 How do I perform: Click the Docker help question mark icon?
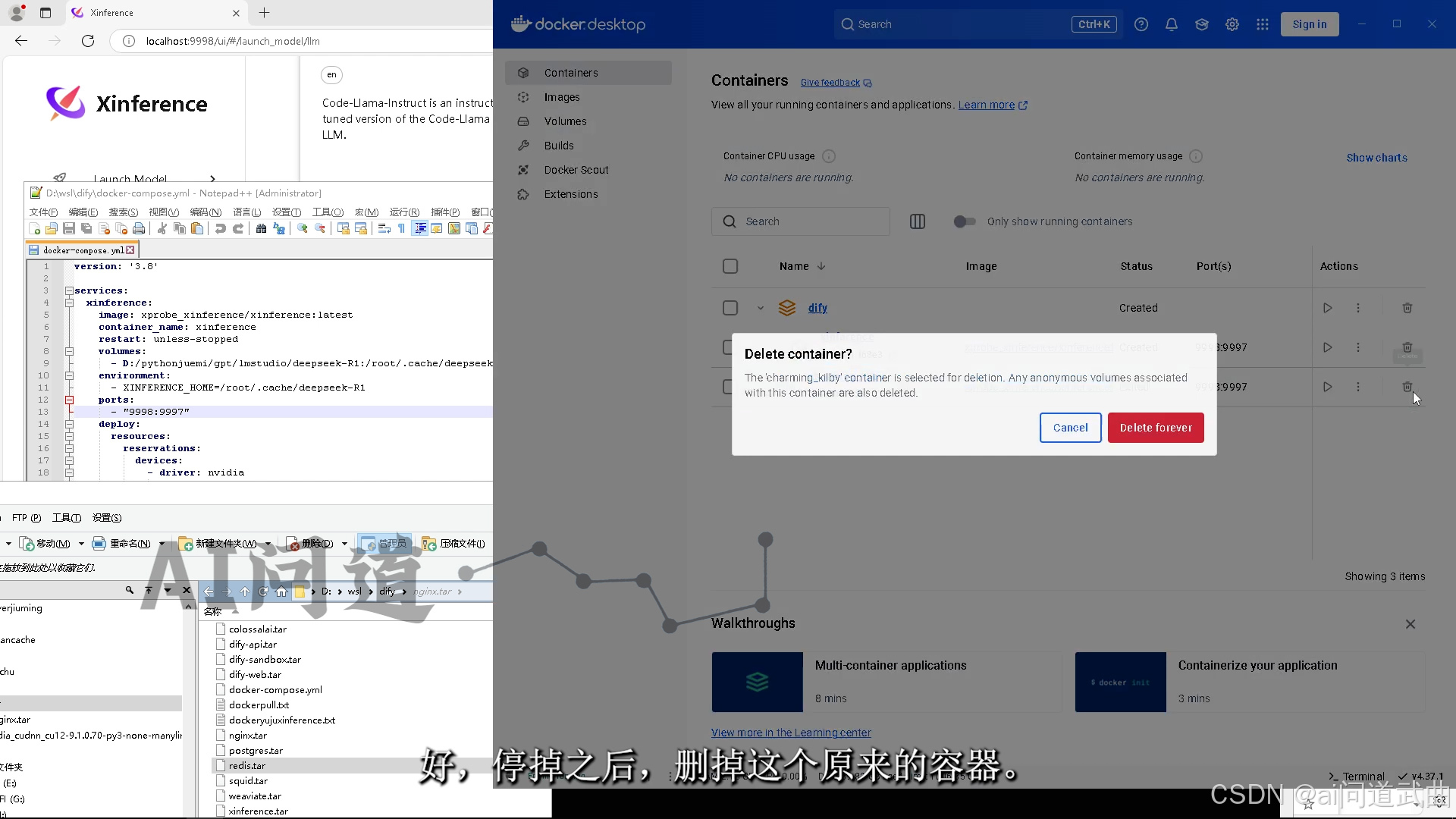coord(1141,24)
